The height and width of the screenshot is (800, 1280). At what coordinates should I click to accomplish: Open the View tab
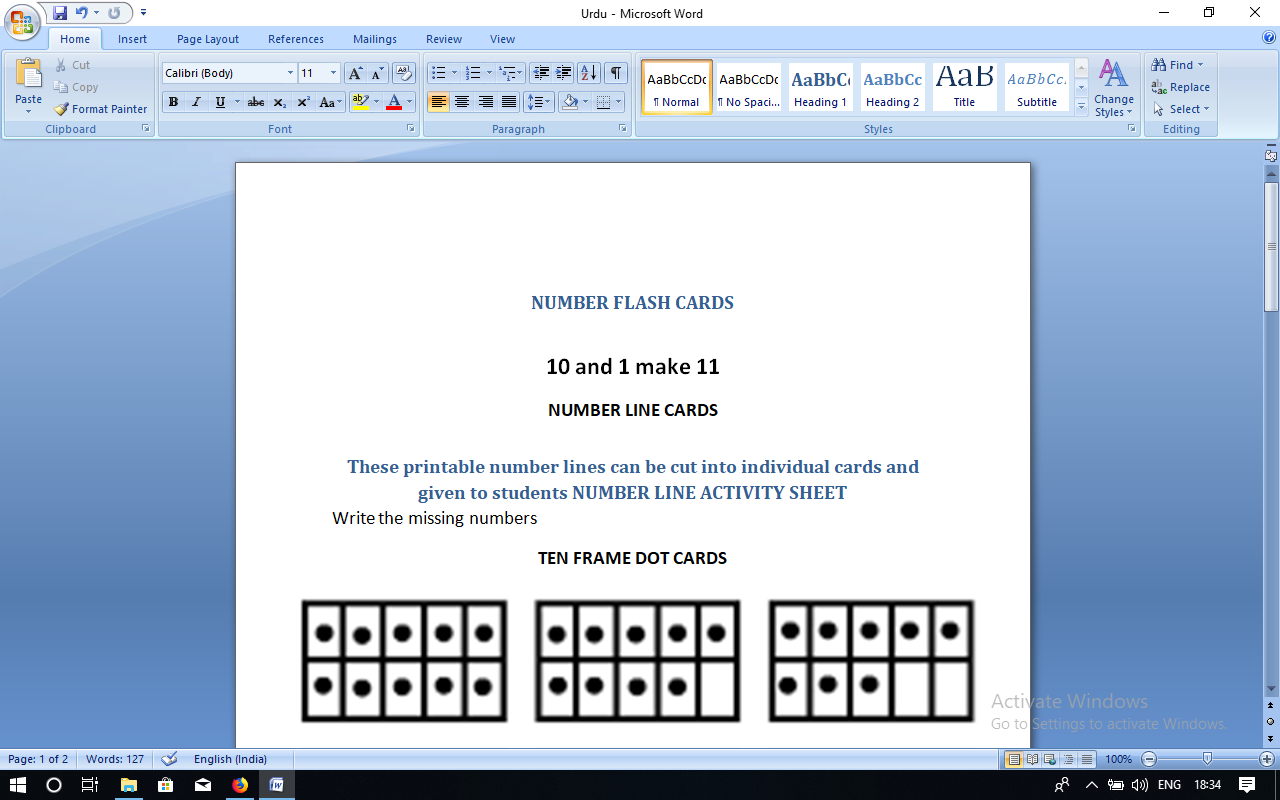503,39
